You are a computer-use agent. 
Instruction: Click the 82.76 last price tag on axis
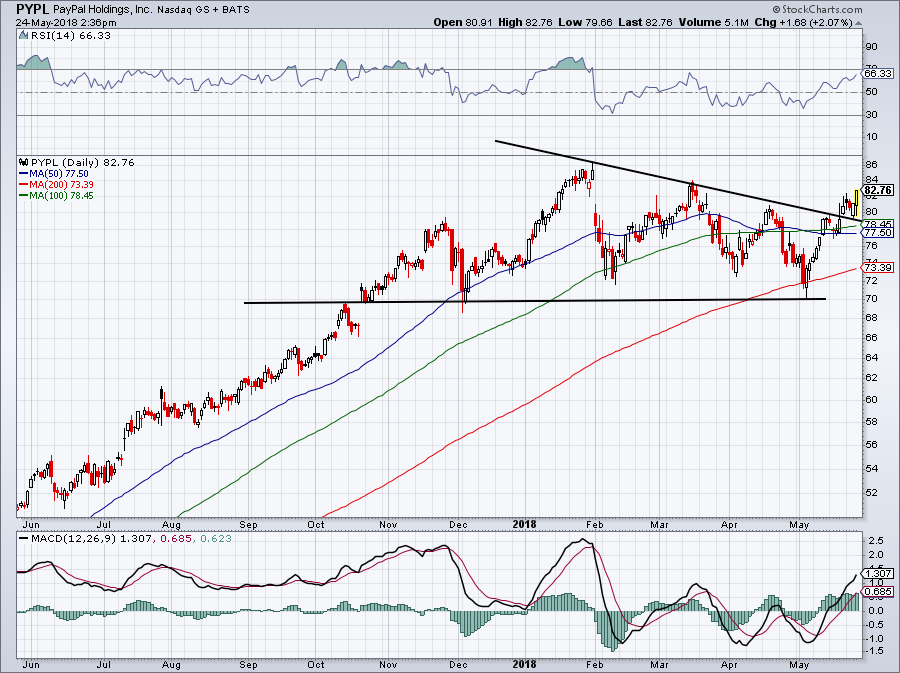coord(878,190)
